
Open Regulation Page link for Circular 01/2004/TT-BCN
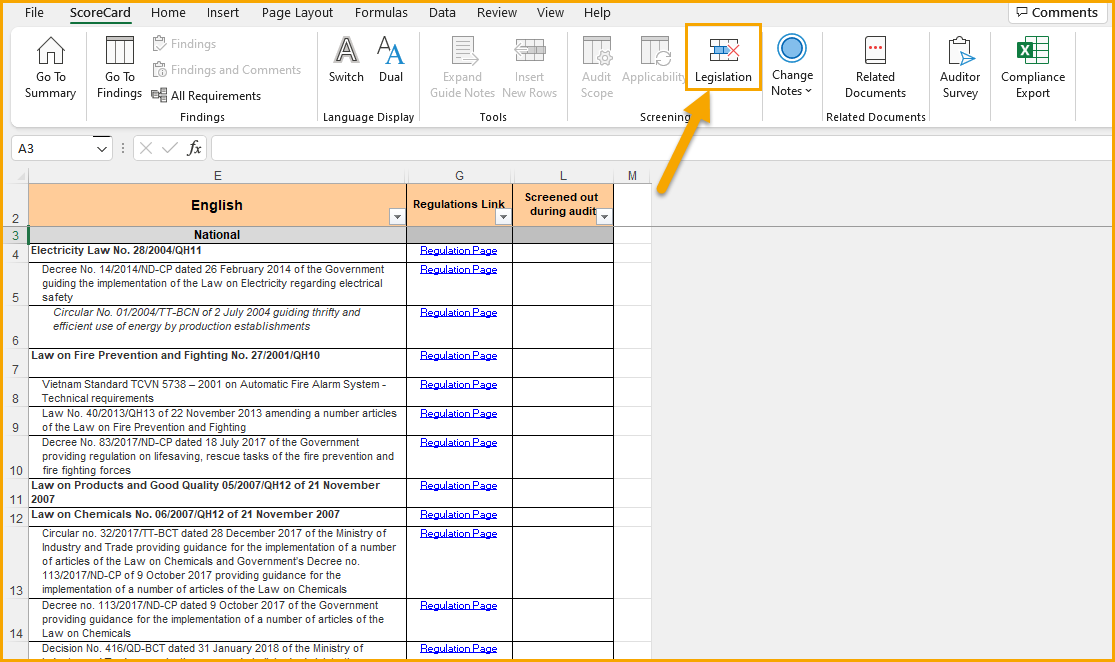coord(459,312)
